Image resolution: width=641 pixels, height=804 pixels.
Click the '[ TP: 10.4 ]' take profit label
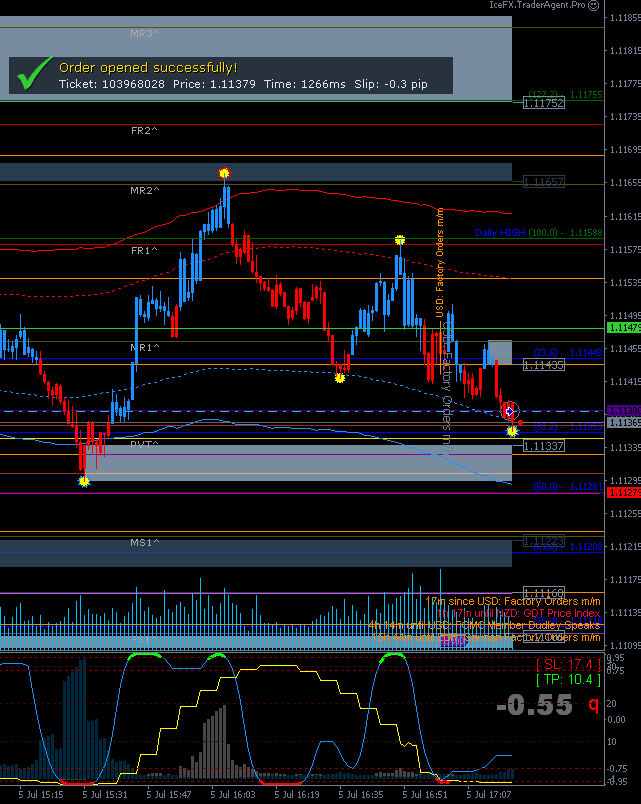coord(568,680)
